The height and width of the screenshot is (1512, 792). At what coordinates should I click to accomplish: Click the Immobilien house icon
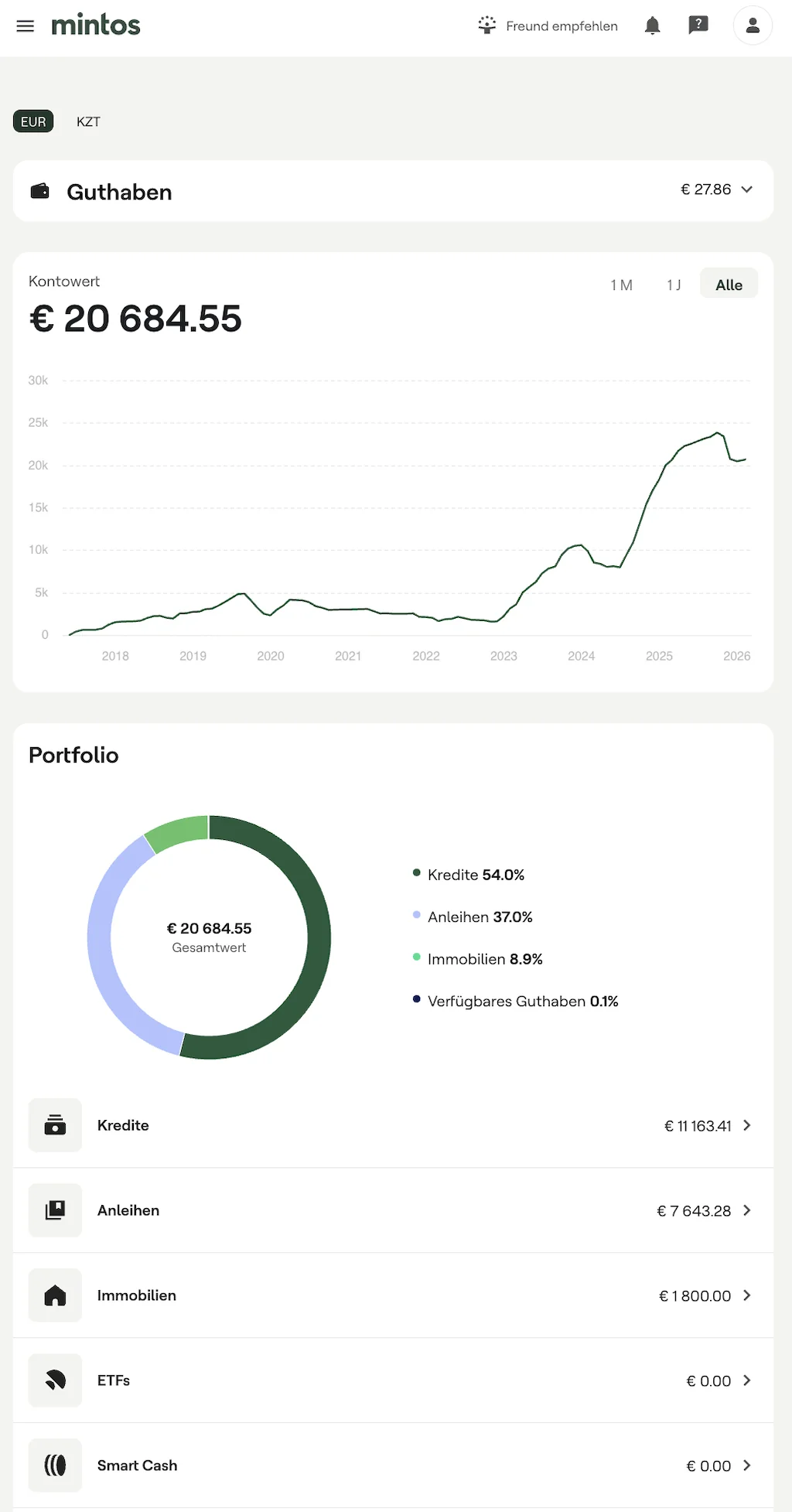pyautogui.click(x=55, y=1295)
